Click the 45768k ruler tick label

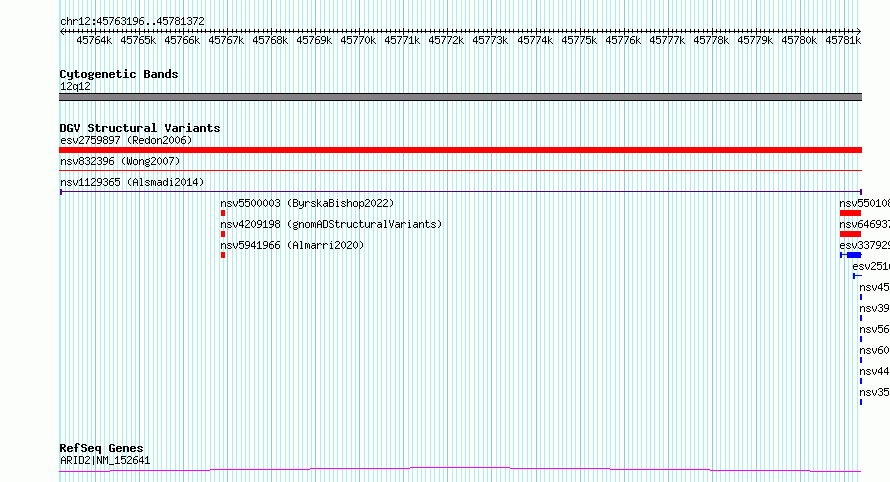pos(270,40)
